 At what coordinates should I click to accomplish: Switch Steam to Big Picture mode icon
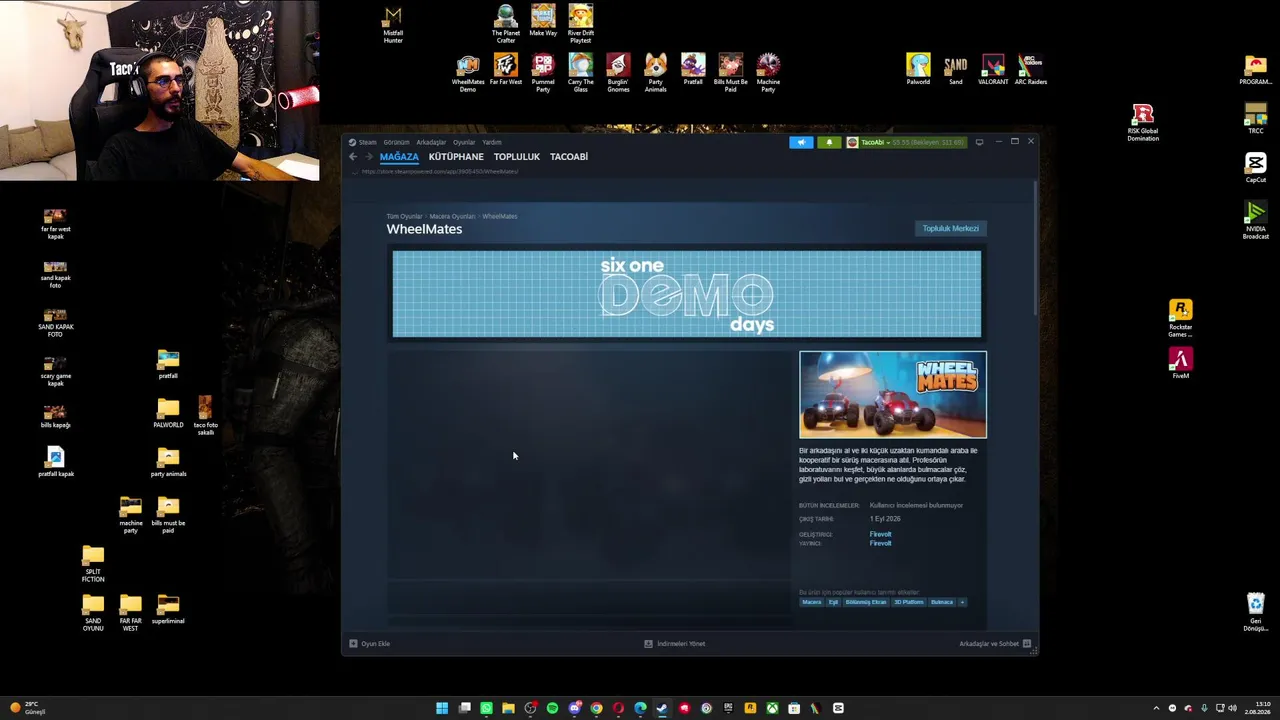click(x=979, y=142)
